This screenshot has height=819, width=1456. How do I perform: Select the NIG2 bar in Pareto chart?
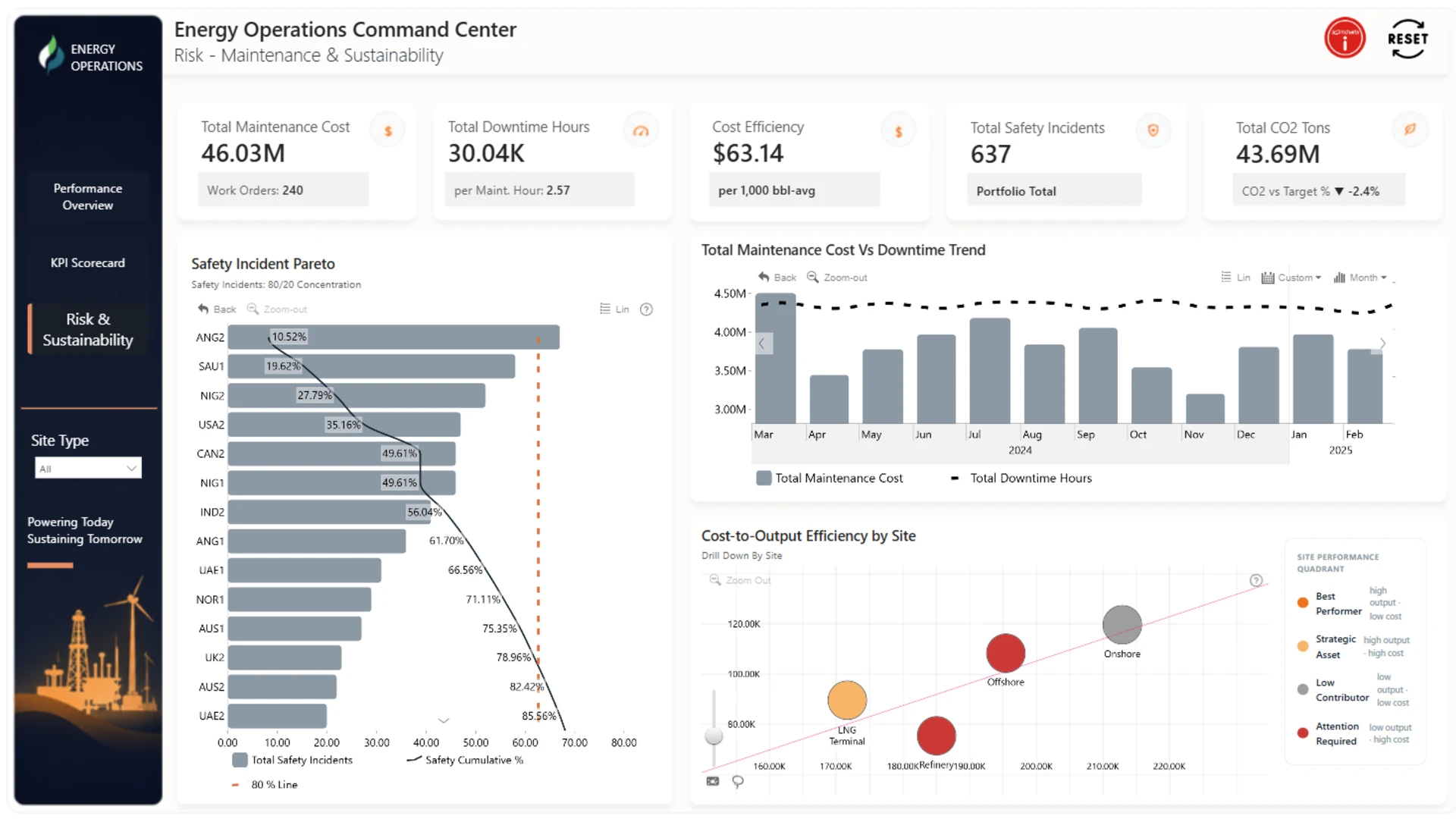356,395
